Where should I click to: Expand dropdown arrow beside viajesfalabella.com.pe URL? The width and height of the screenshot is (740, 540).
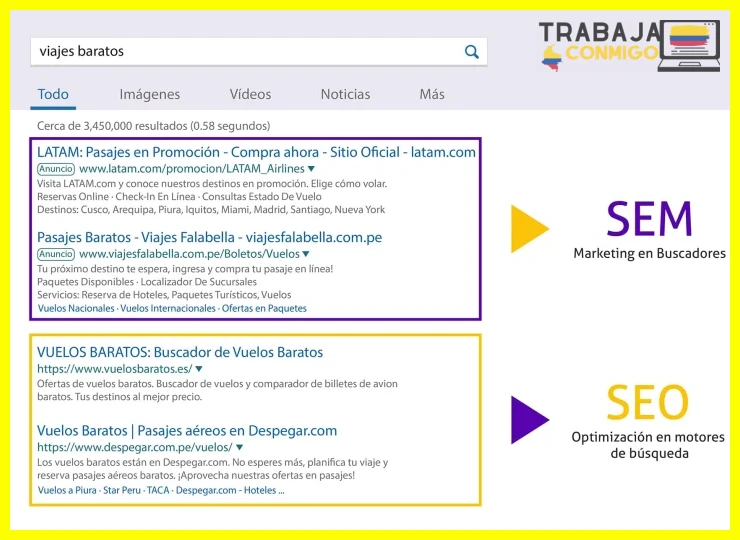click(306, 254)
